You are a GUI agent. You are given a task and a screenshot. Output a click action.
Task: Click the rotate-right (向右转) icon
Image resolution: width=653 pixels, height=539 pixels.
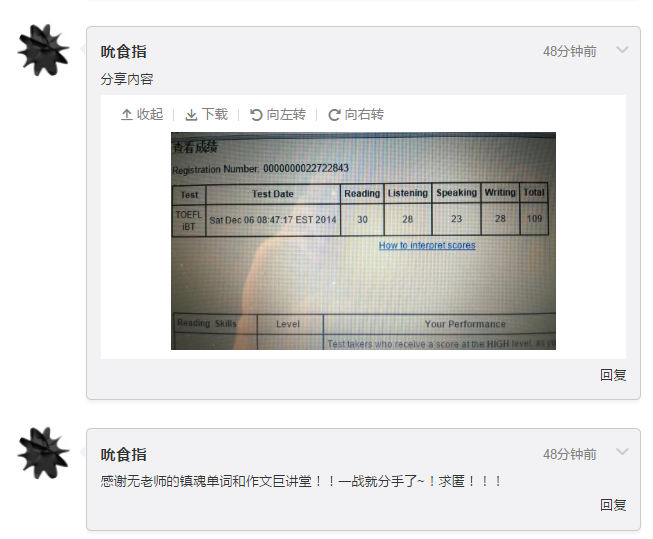point(334,115)
